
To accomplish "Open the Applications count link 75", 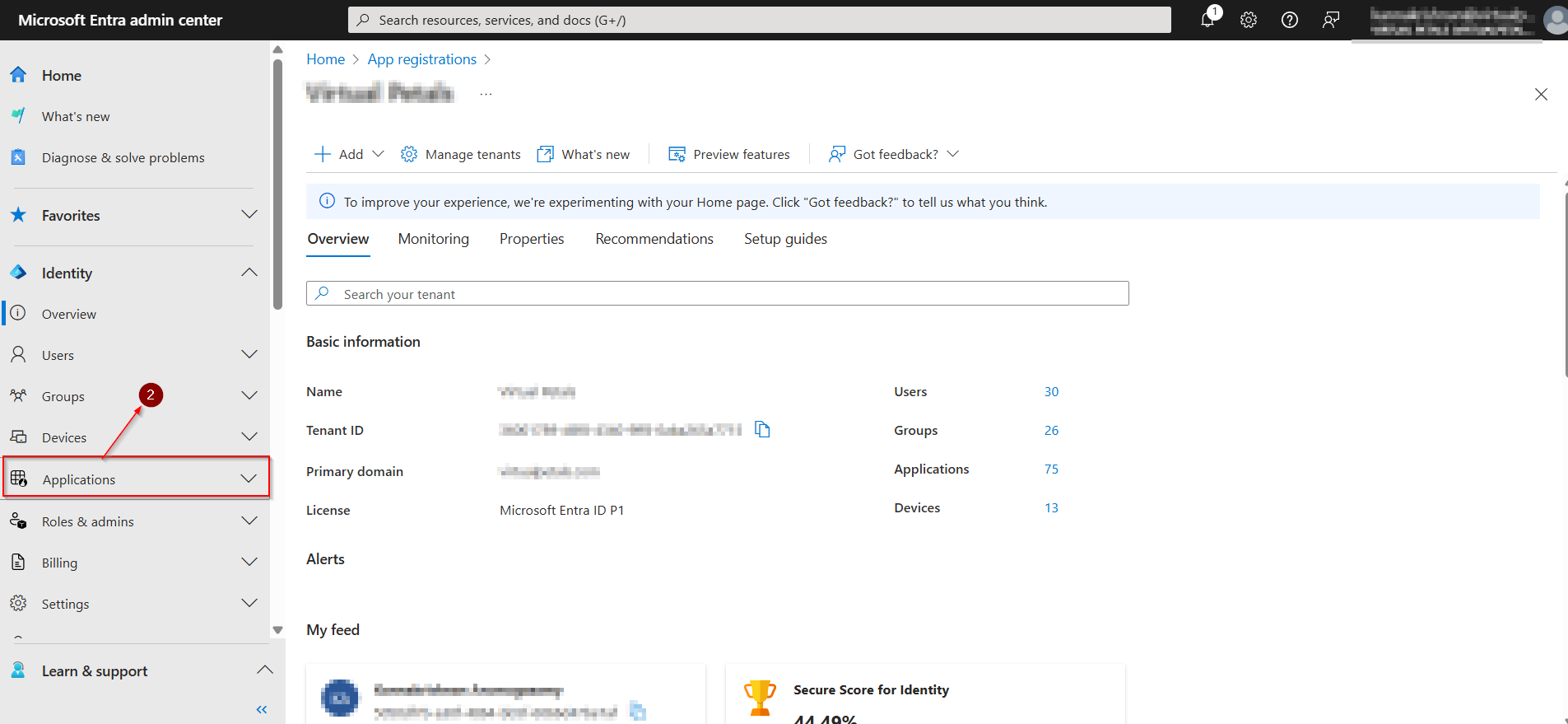I will pos(1051,469).
